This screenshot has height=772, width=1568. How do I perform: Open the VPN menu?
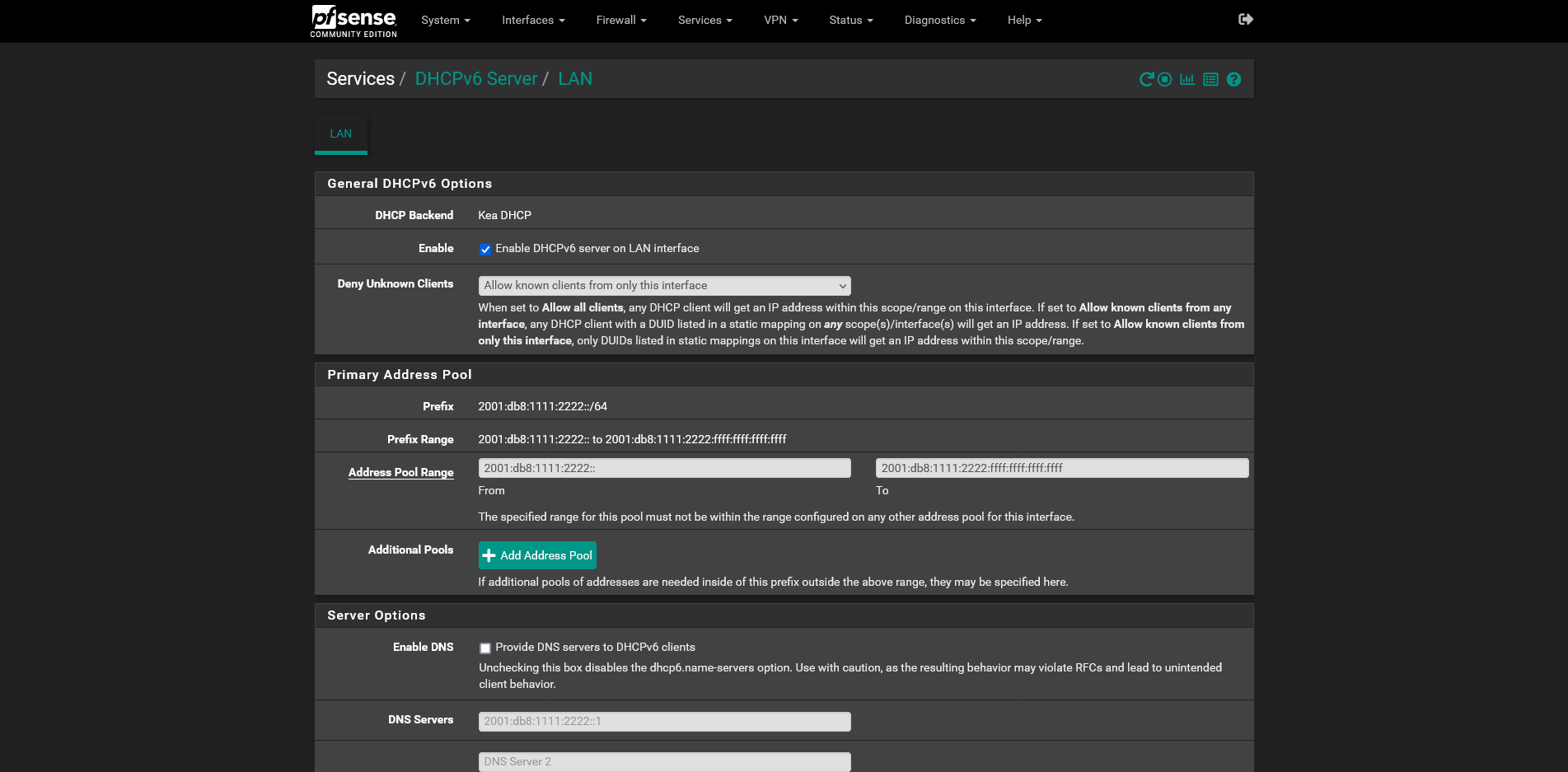tap(780, 20)
